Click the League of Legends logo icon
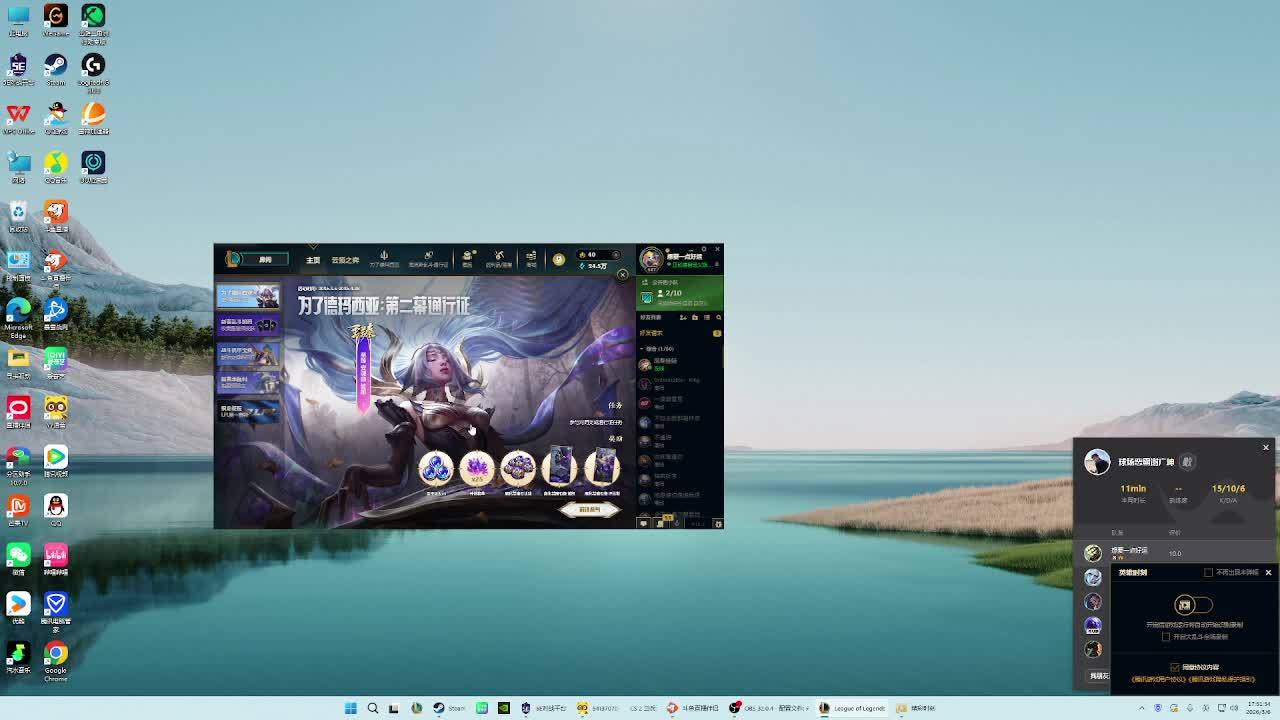The height and width of the screenshot is (720, 1280). [x=233, y=259]
